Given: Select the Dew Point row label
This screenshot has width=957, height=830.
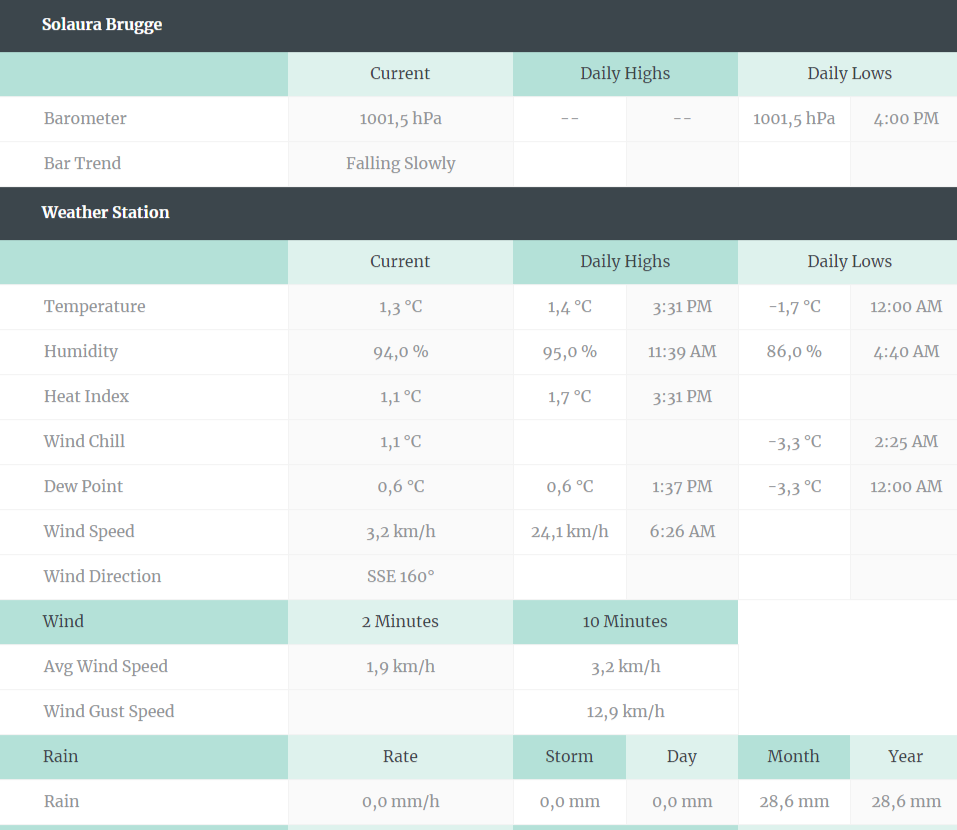Looking at the screenshot, I should pos(83,486).
